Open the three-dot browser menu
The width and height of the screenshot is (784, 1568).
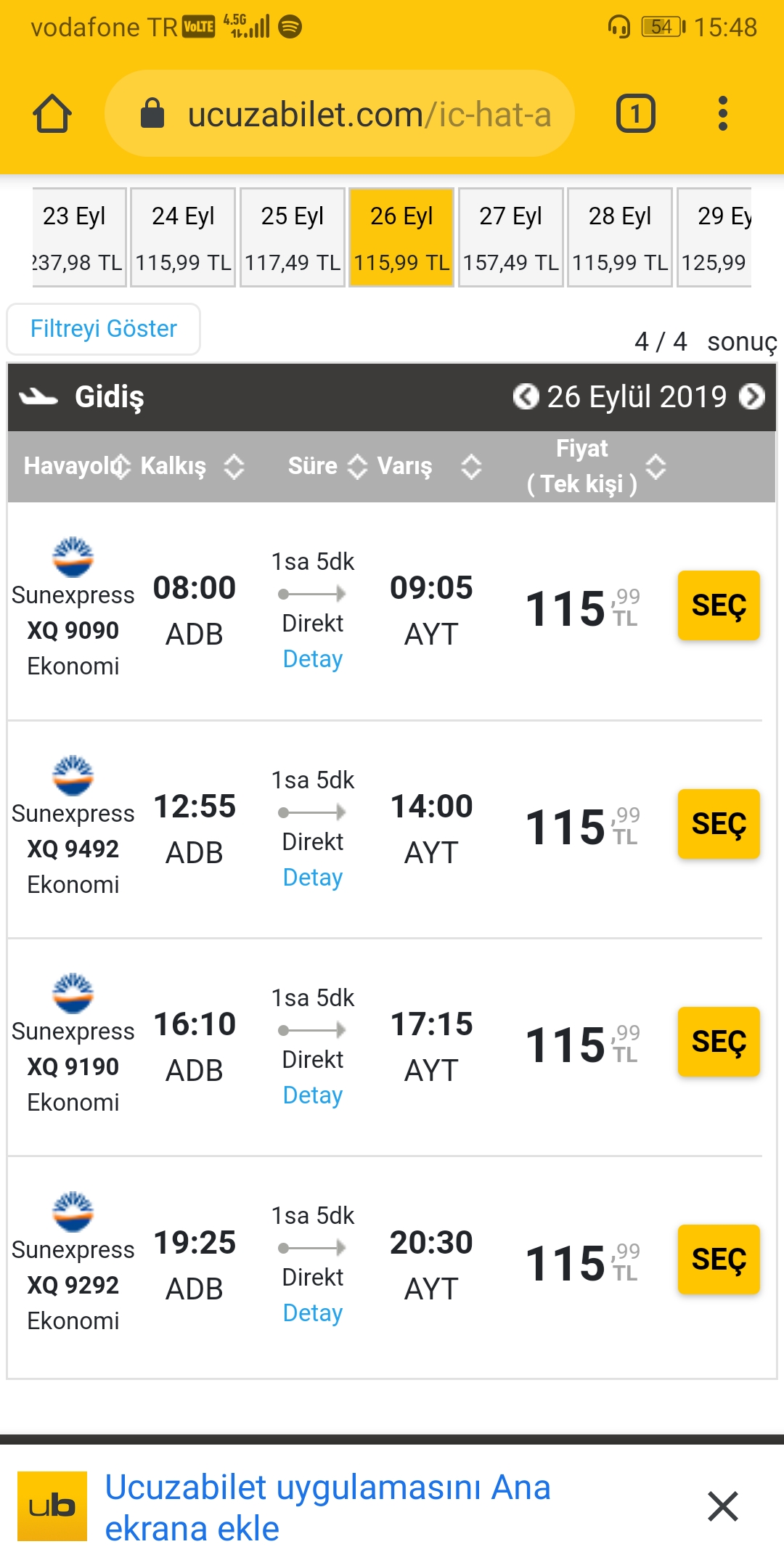click(722, 114)
